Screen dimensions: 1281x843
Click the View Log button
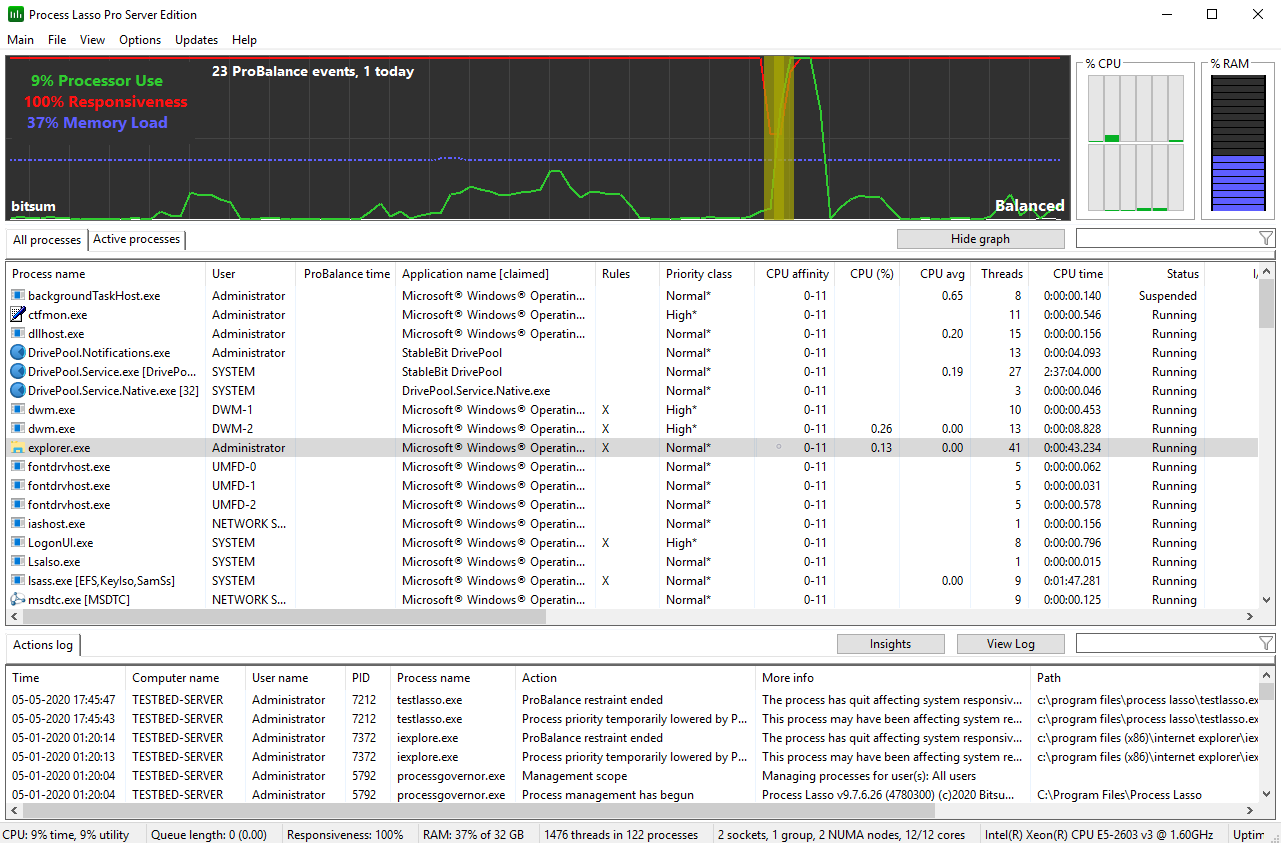coord(1010,644)
